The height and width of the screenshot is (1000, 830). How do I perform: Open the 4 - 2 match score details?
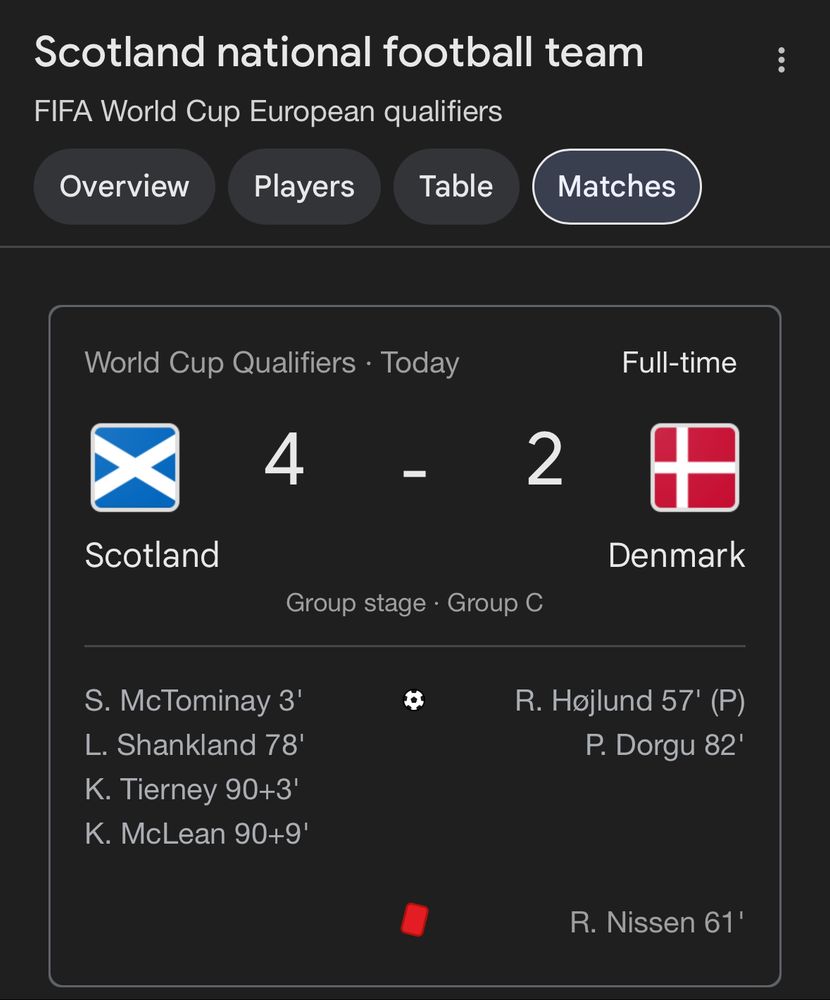415,460
